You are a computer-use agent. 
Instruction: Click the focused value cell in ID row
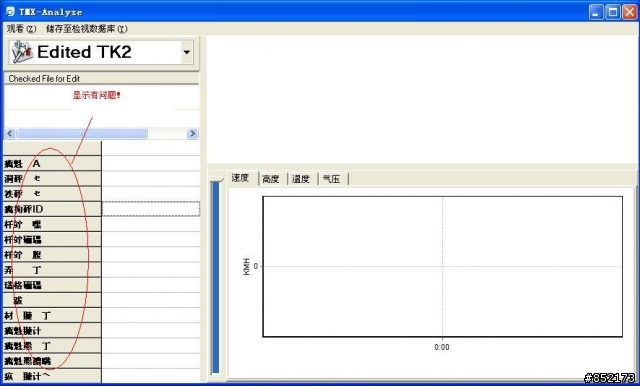[151, 209]
